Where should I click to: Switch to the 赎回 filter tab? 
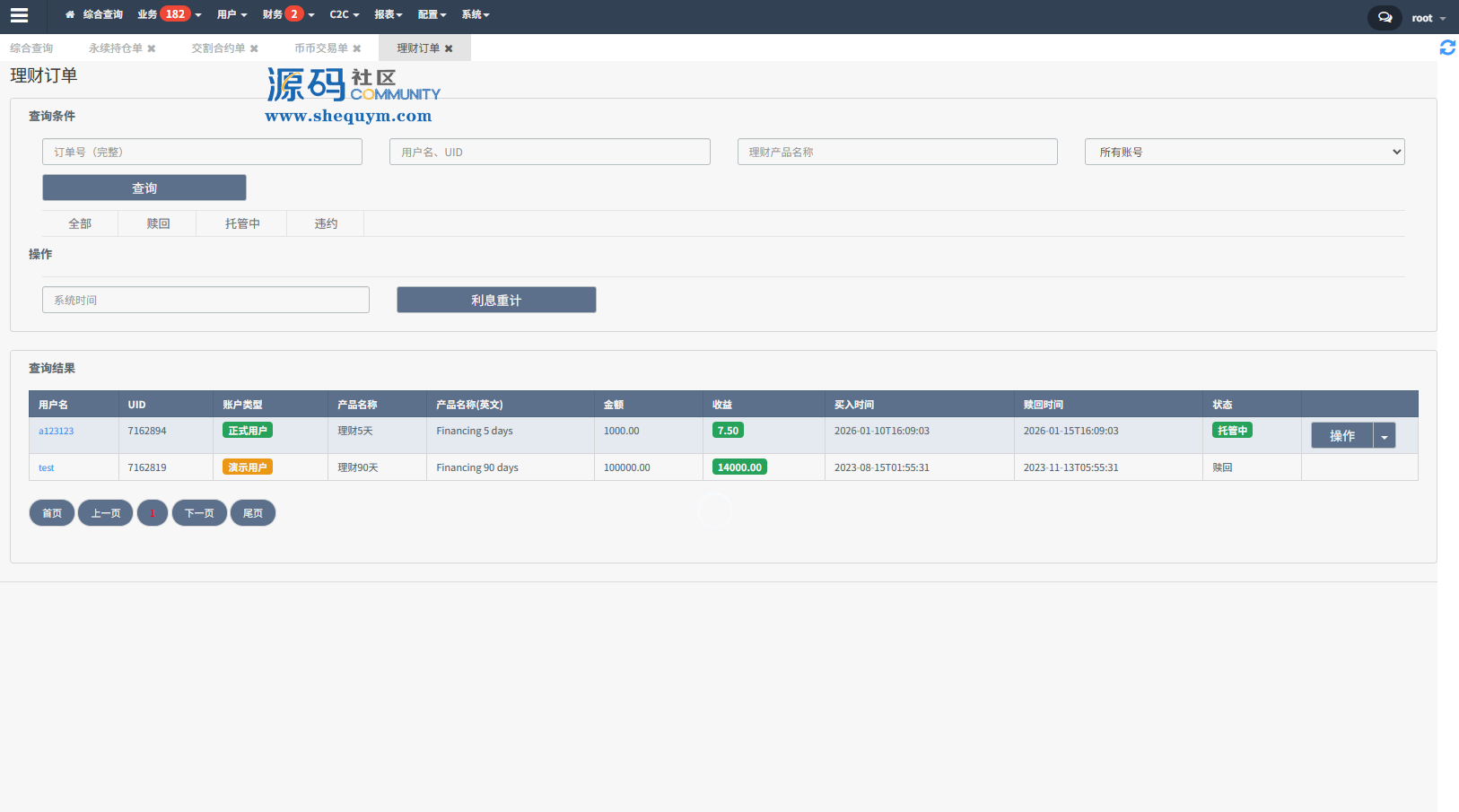tap(158, 223)
